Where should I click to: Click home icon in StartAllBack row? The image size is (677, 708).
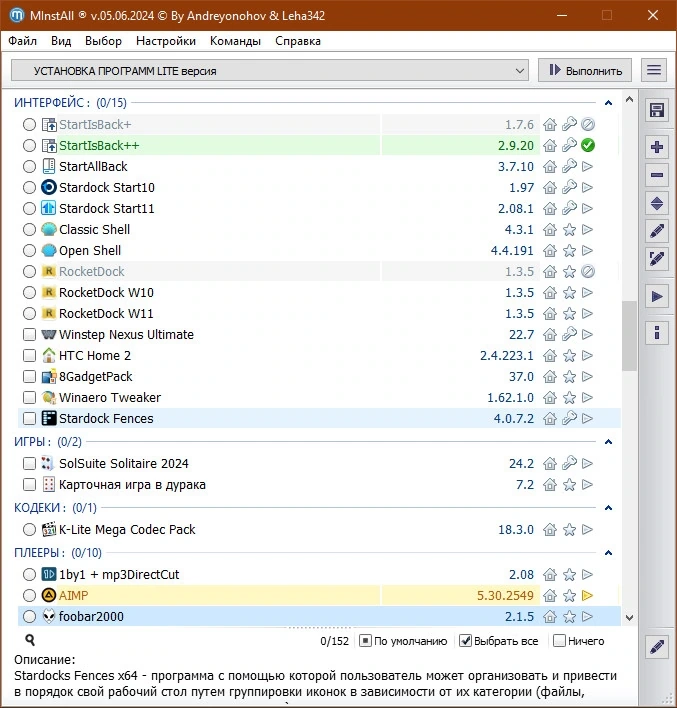(x=550, y=167)
